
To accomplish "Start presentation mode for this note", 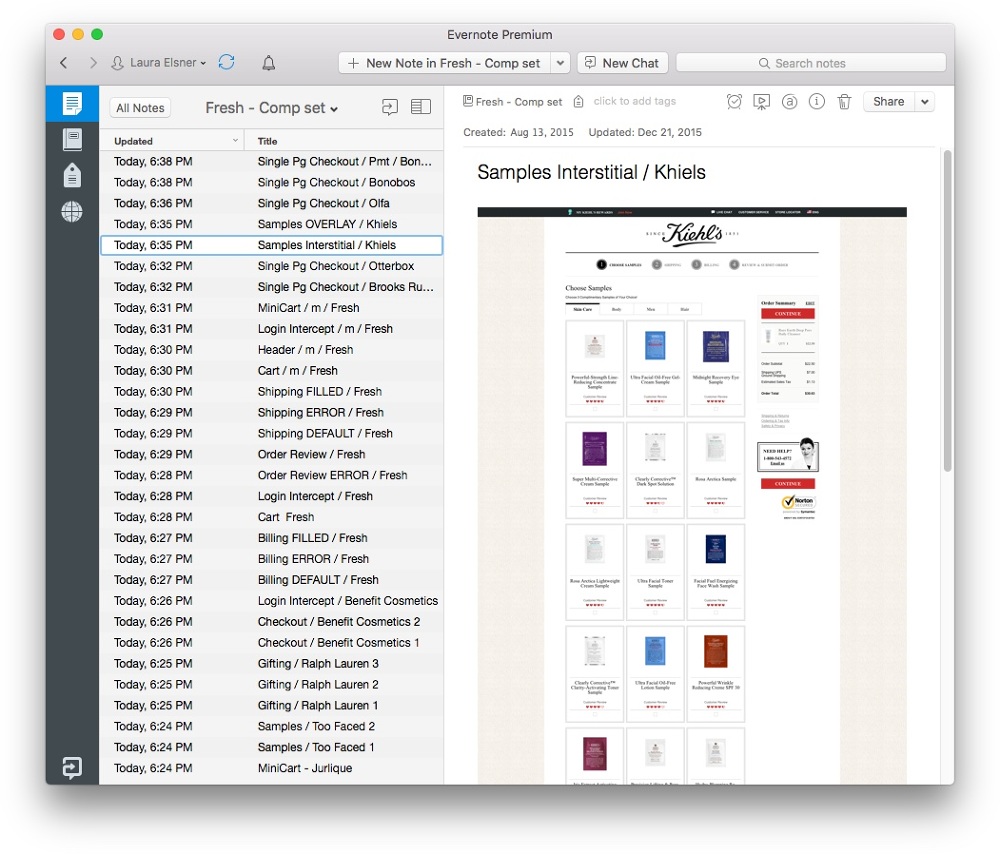I will pyautogui.click(x=761, y=102).
